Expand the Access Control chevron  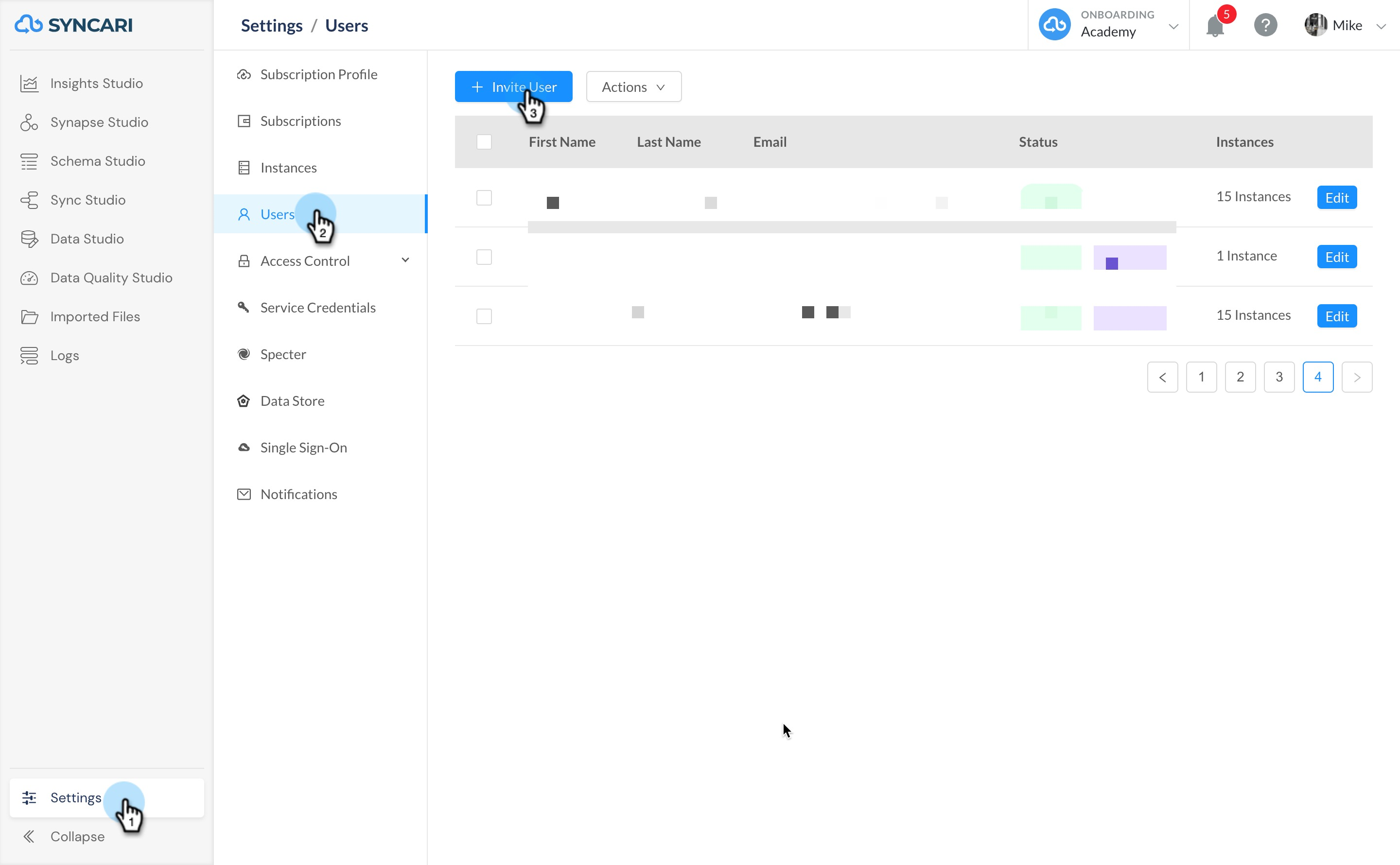pos(405,261)
